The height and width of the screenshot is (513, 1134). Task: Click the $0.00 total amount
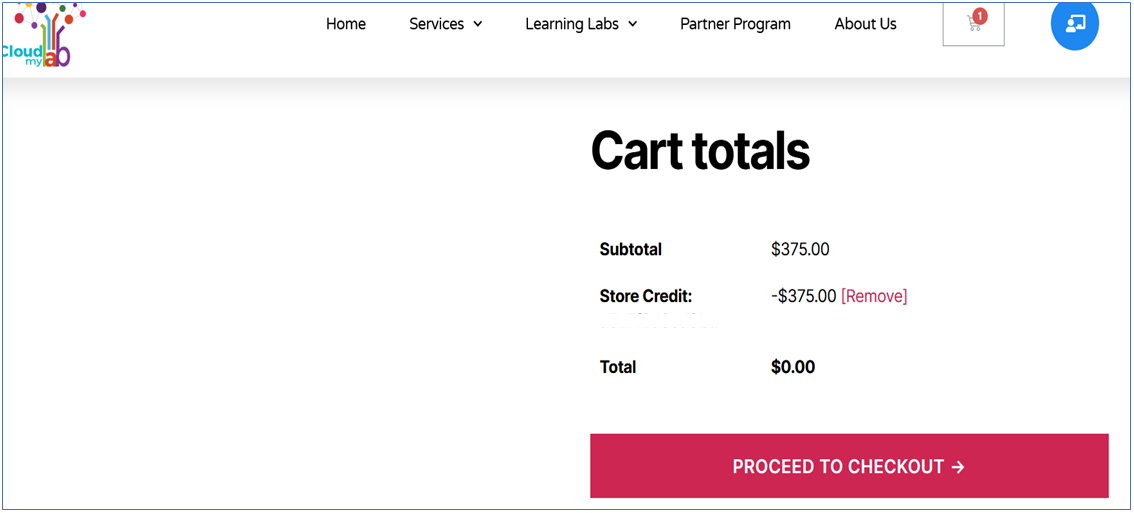(x=793, y=367)
